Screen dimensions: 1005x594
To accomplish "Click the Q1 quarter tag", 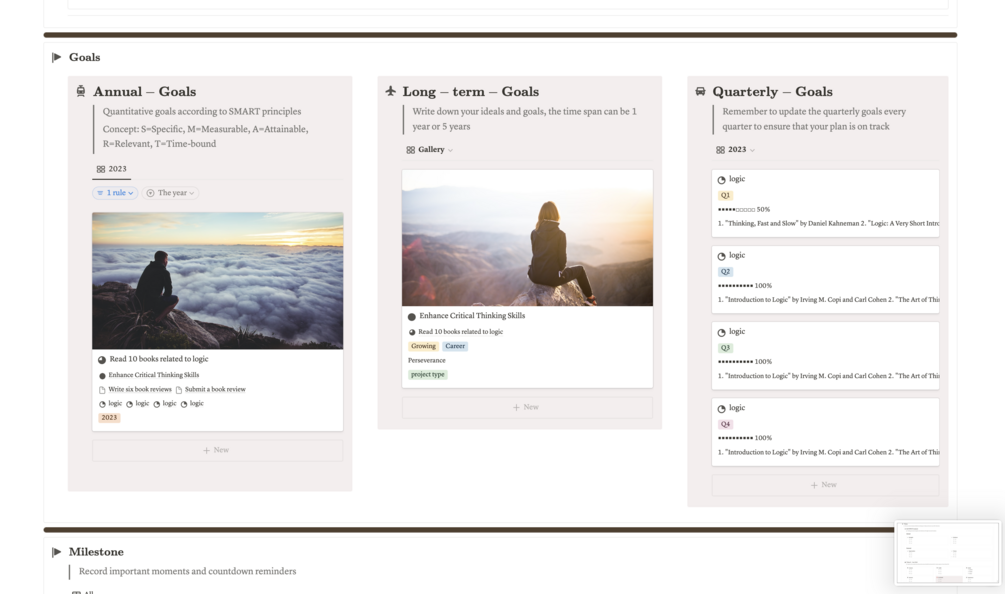I will 725,195.
